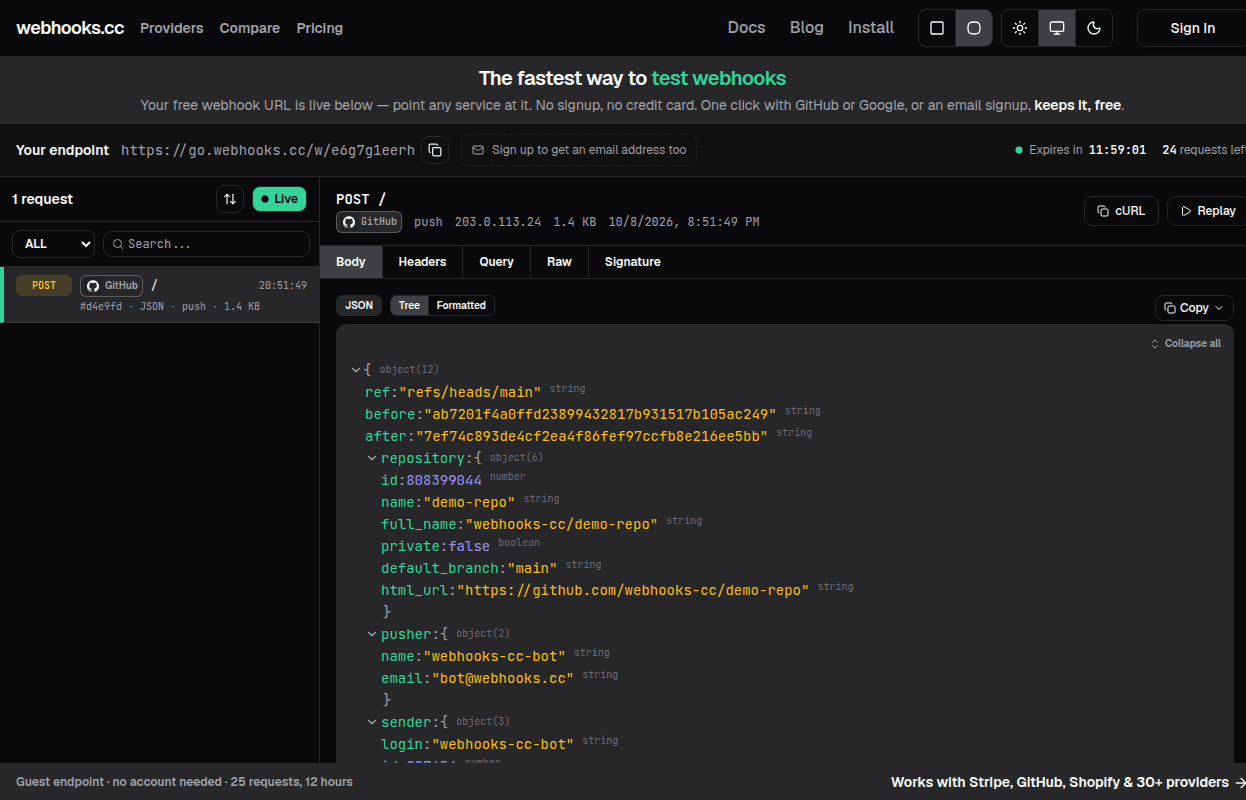Click the html_url github.com value
1246x800 pixels.
pyautogui.click(x=633, y=590)
